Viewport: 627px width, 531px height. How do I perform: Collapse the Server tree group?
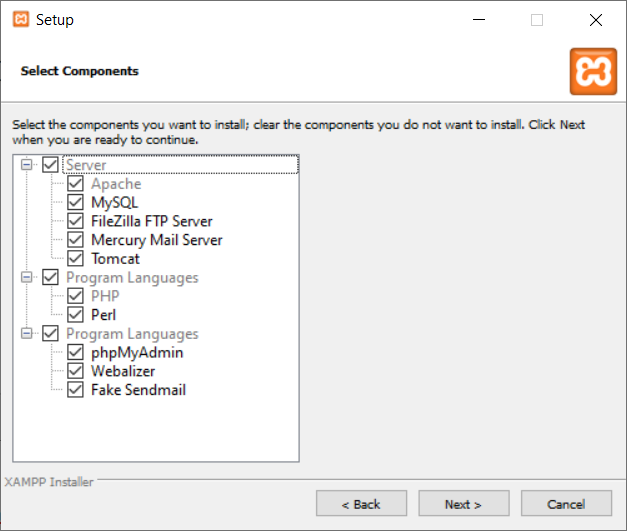point(26,165)
